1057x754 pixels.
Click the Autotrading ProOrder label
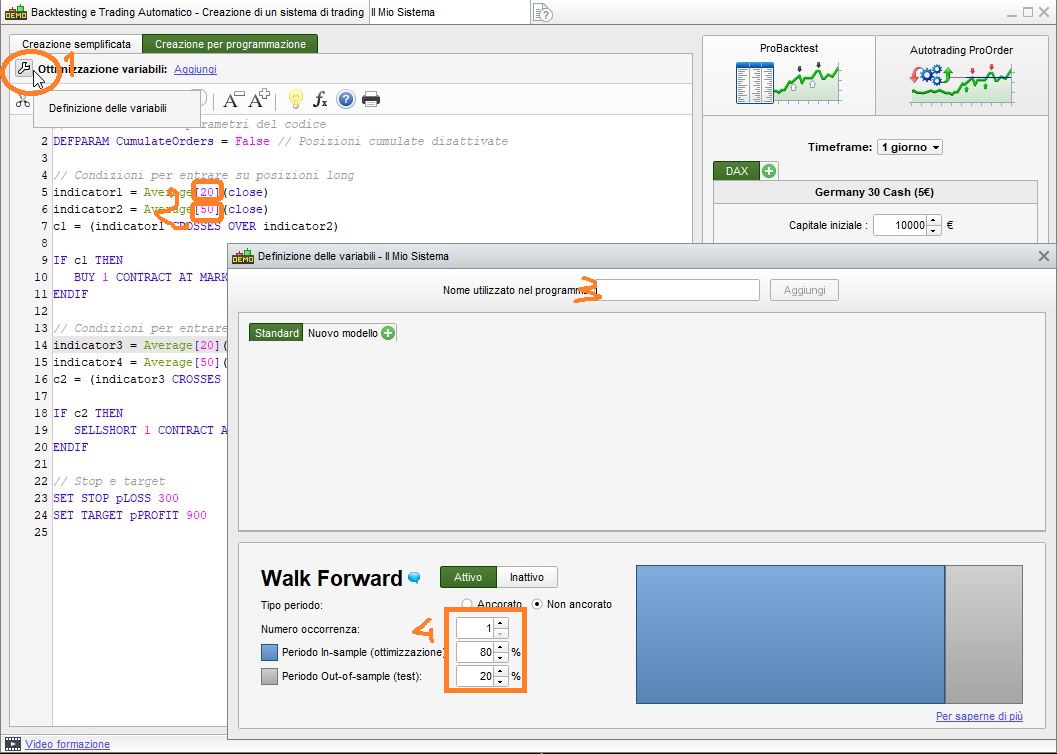coord(961,50)
